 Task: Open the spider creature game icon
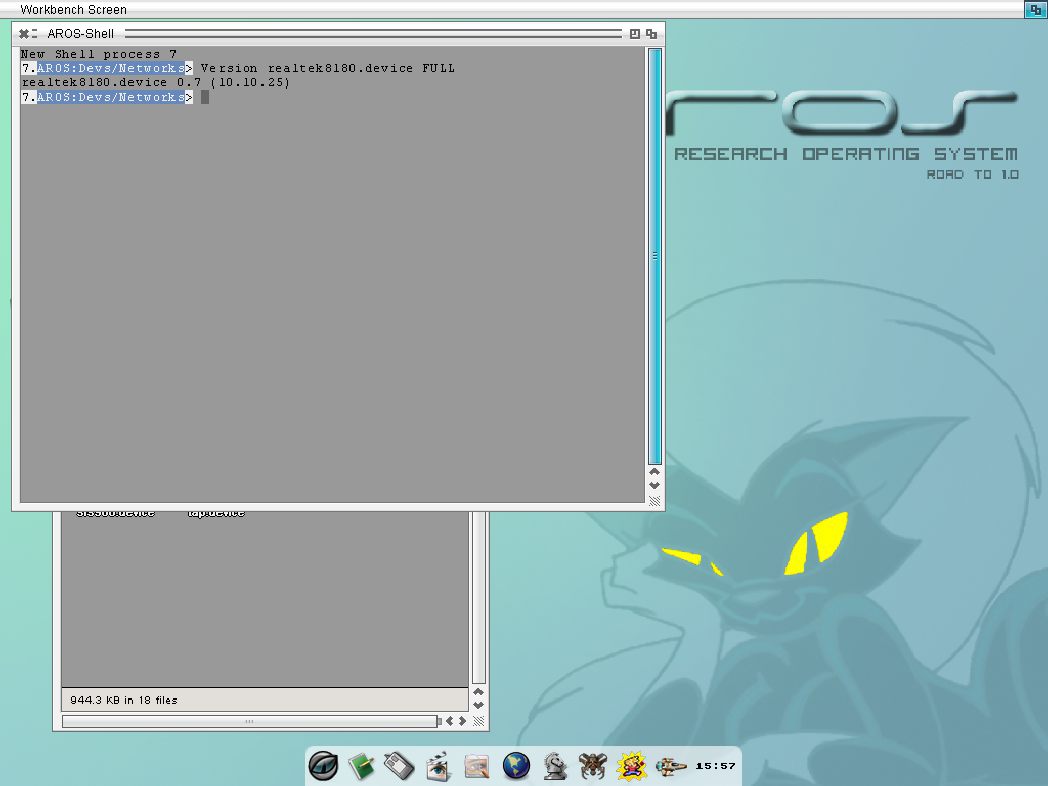593,766
